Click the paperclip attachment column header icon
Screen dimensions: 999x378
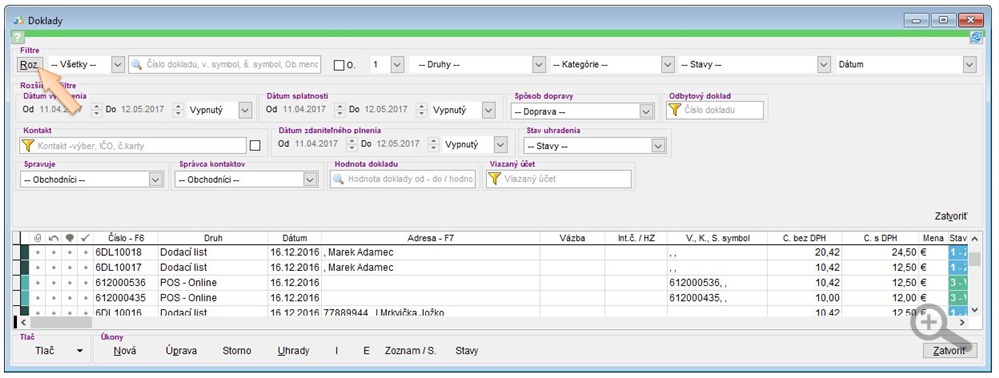(38, 238)
